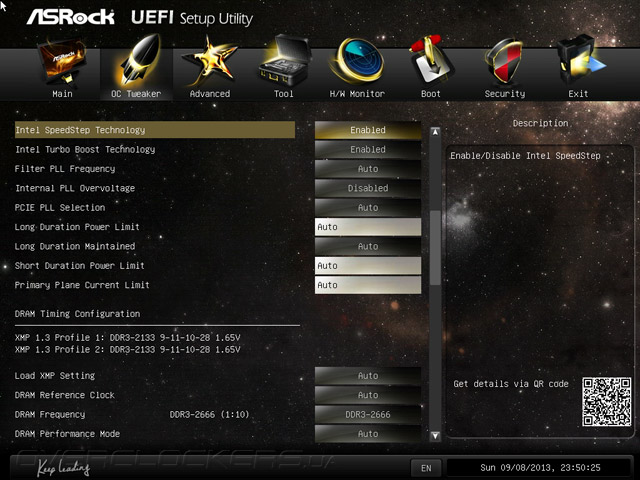Edit the Primary Plane Current Limit field
Viewport: 640px width, 480px height.
368,285
